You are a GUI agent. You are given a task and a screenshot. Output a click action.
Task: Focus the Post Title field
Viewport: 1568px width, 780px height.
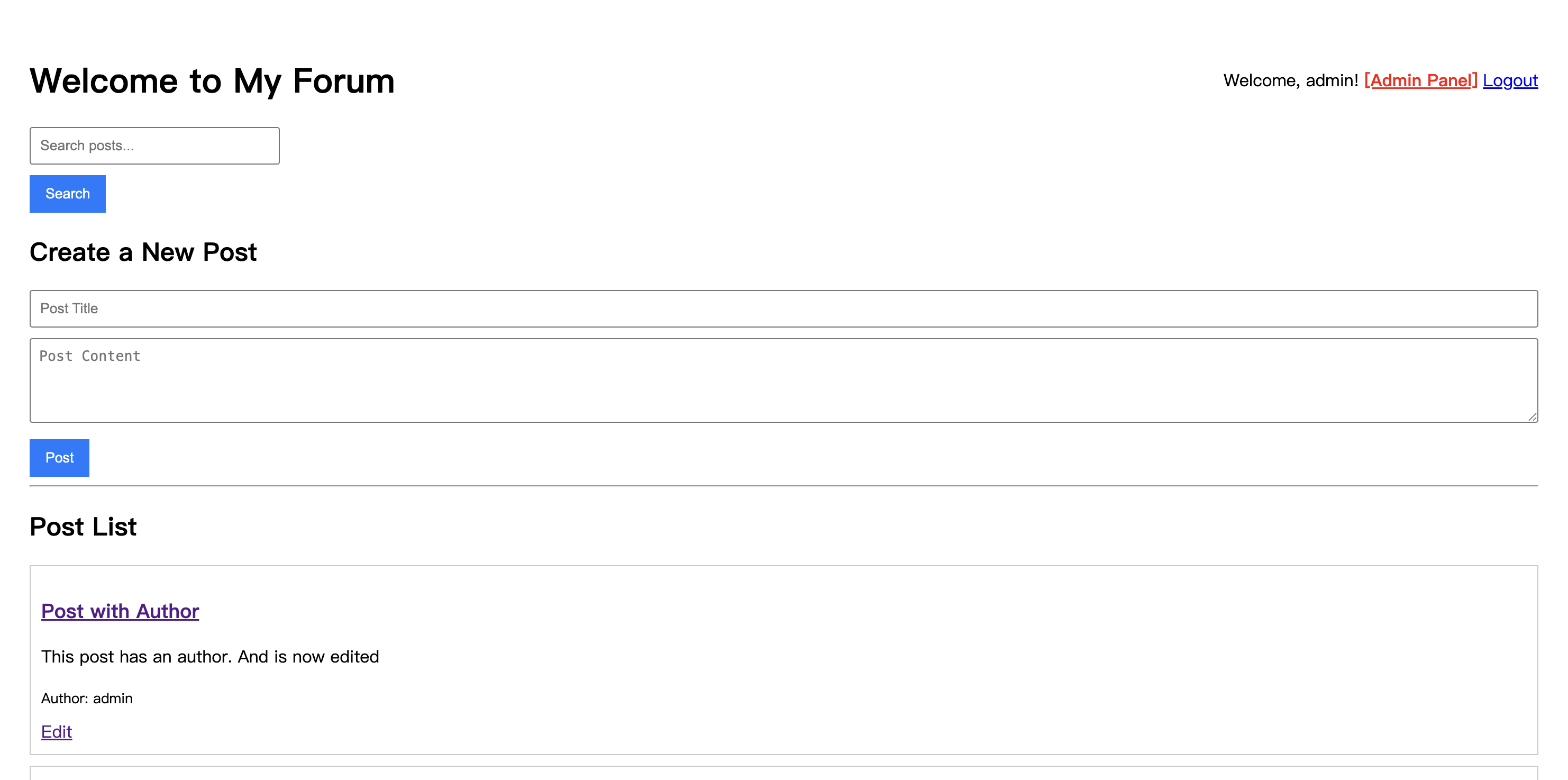783,309
